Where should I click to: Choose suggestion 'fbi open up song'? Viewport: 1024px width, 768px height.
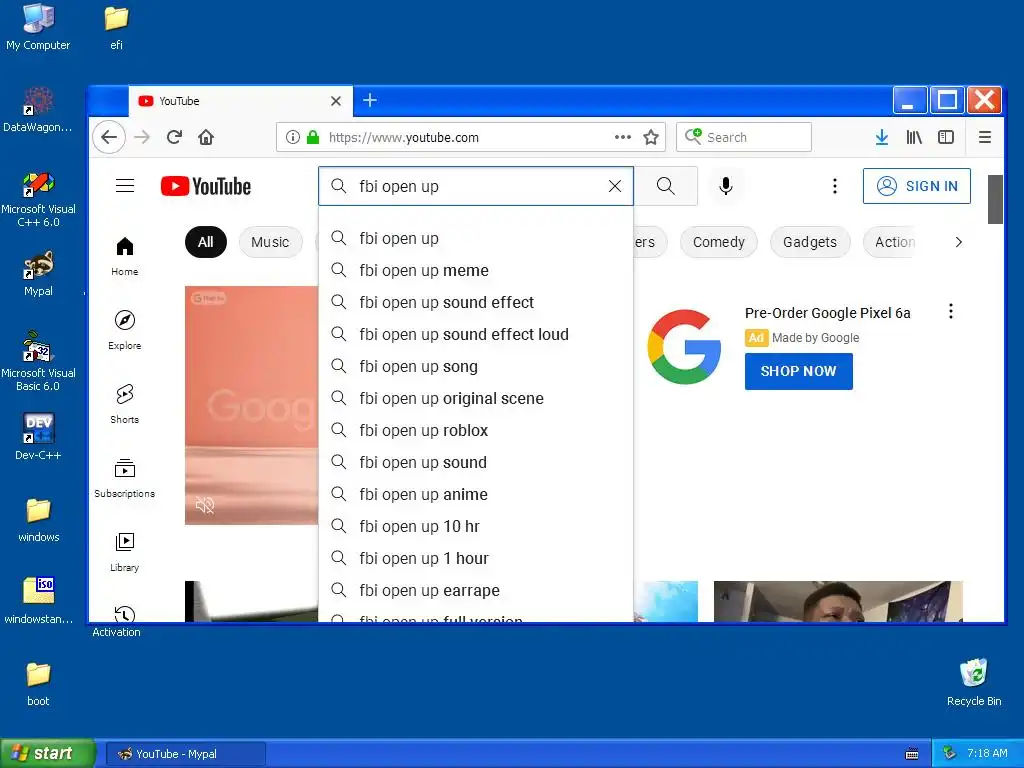(476, 366)
